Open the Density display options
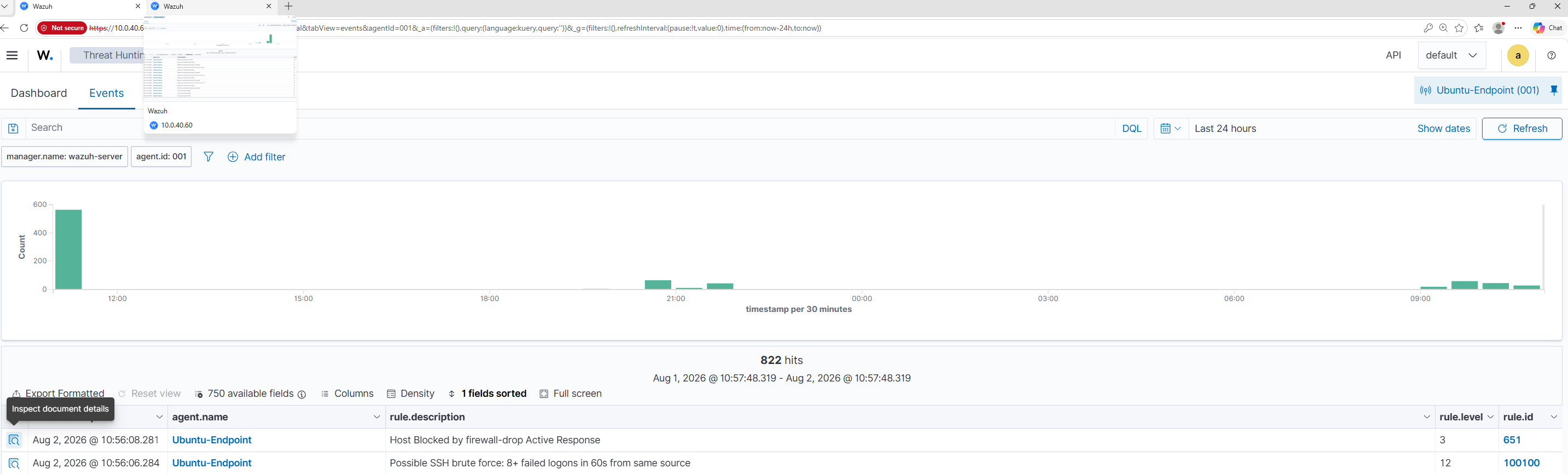1568x474 pixels. (x=411, y=394)
